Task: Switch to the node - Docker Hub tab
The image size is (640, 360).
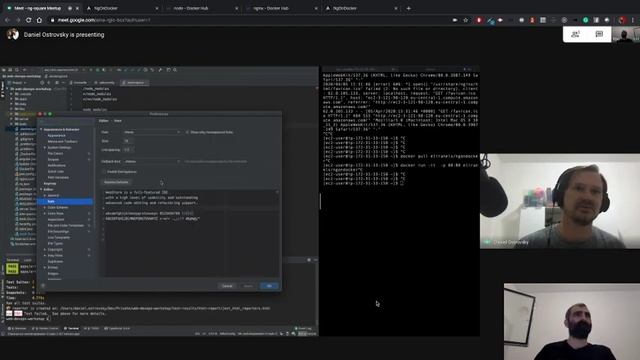Action: coord(202,8)
